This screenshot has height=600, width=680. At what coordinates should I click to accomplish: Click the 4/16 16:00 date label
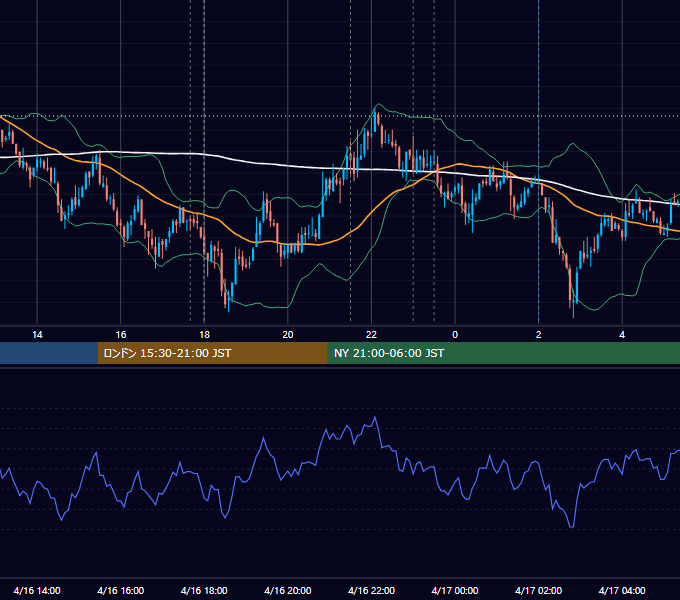coord(121,590)
